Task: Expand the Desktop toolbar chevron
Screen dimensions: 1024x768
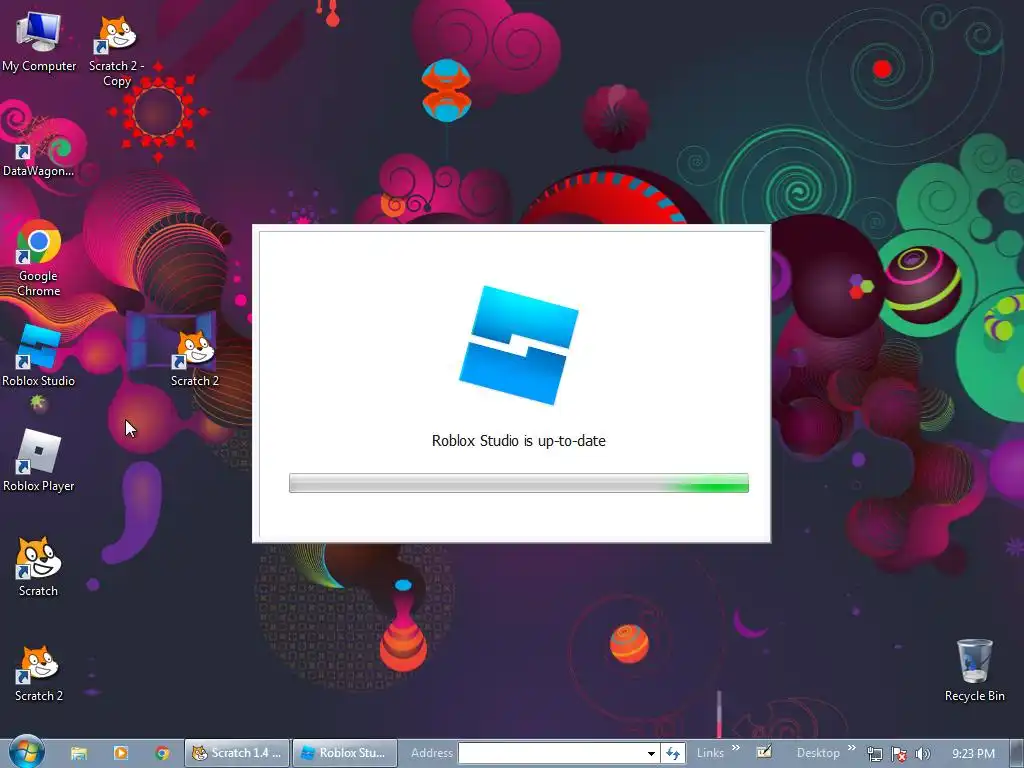Action: point(852,748)
